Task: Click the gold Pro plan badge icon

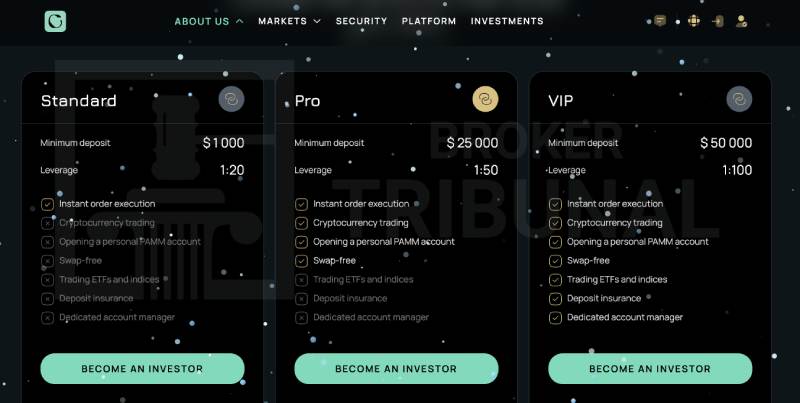Action: (485, 100)
